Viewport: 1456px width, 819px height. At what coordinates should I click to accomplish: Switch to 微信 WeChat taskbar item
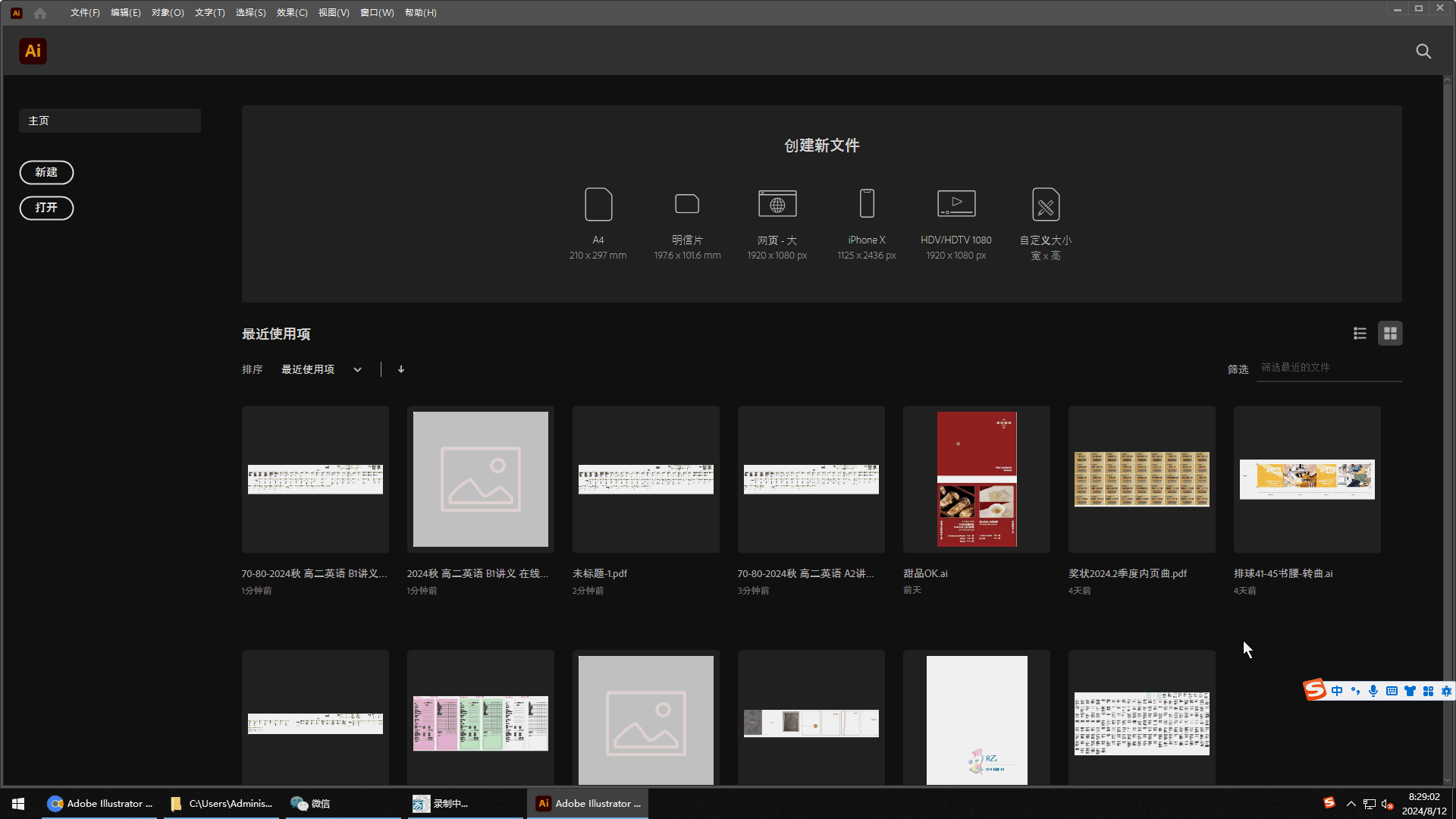343,804
